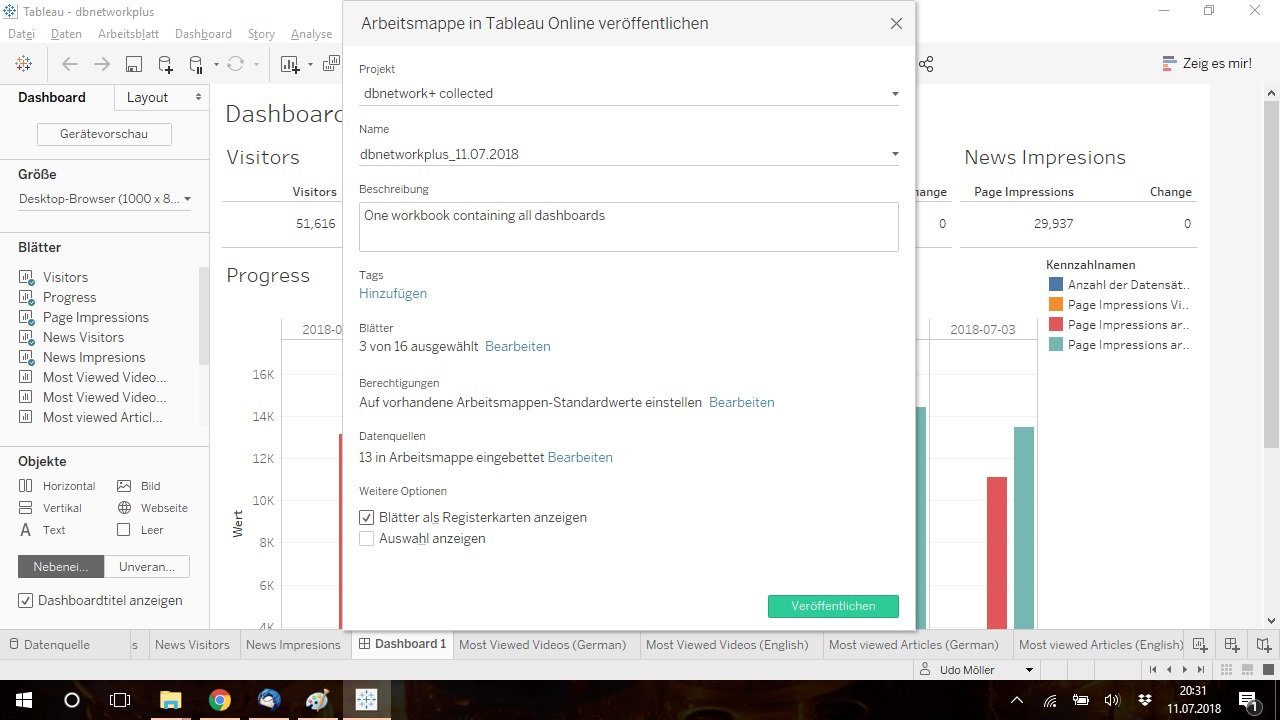This screenshot has width=1280, height=720.
Task: Click the save workbook icon in toolbar
Action: (133, 64)
